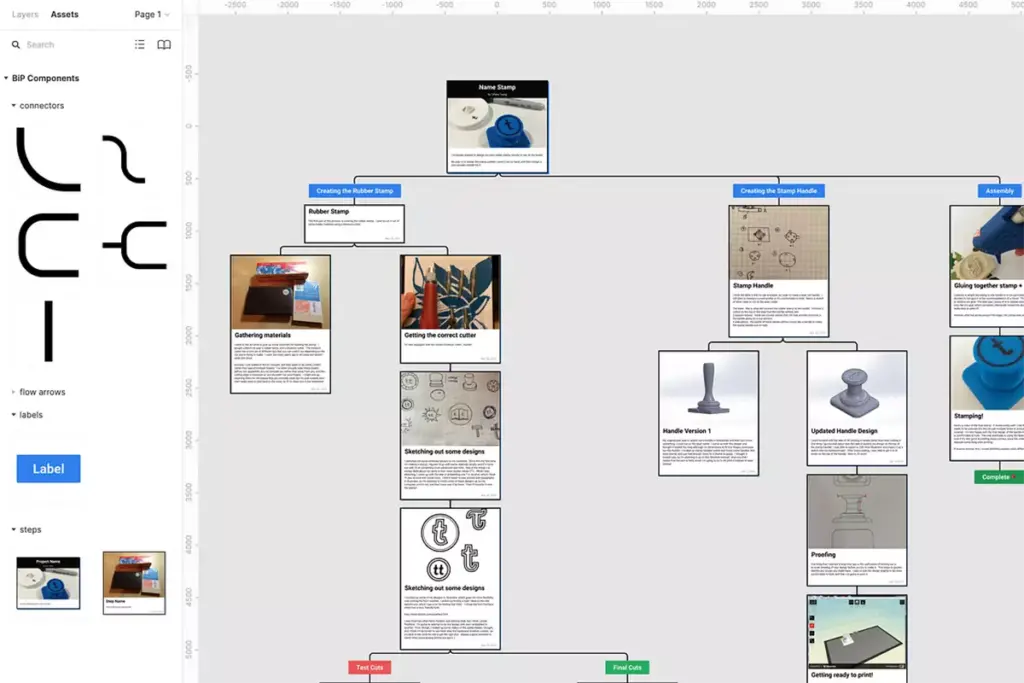Select the C-shaped bracket connector component
Viewport: 1024px width, 683px height.
48,245
